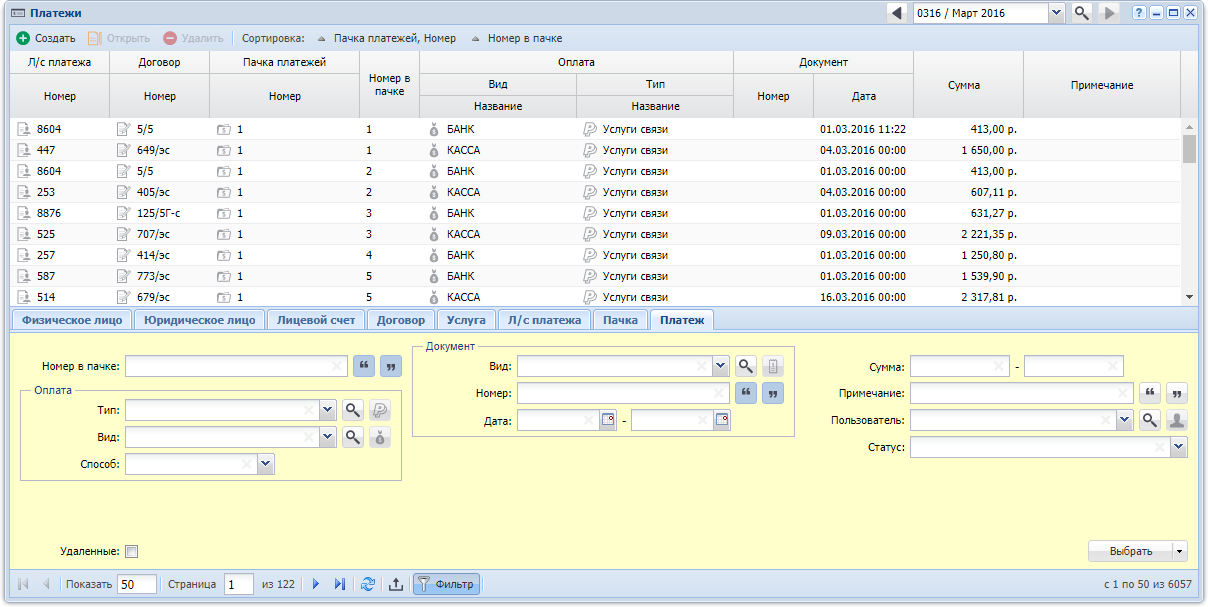Click the date 16.03.2016 00:00
Viewport: 1208px width, 607px height.
[863, 297]
